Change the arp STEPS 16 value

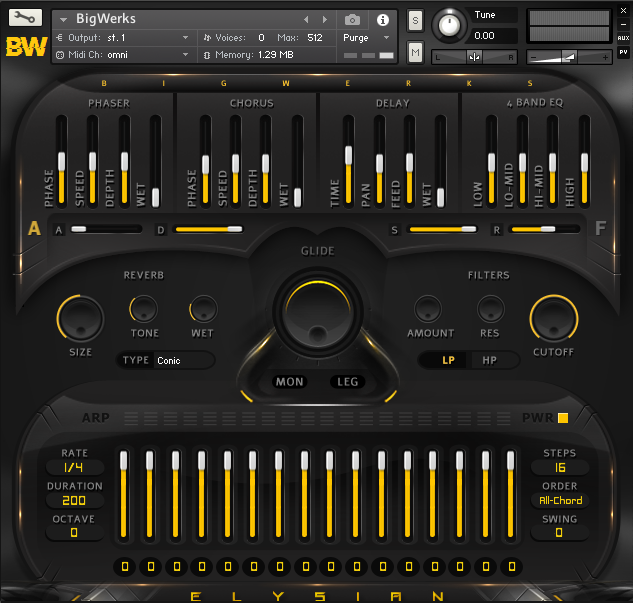coord(560,467)
